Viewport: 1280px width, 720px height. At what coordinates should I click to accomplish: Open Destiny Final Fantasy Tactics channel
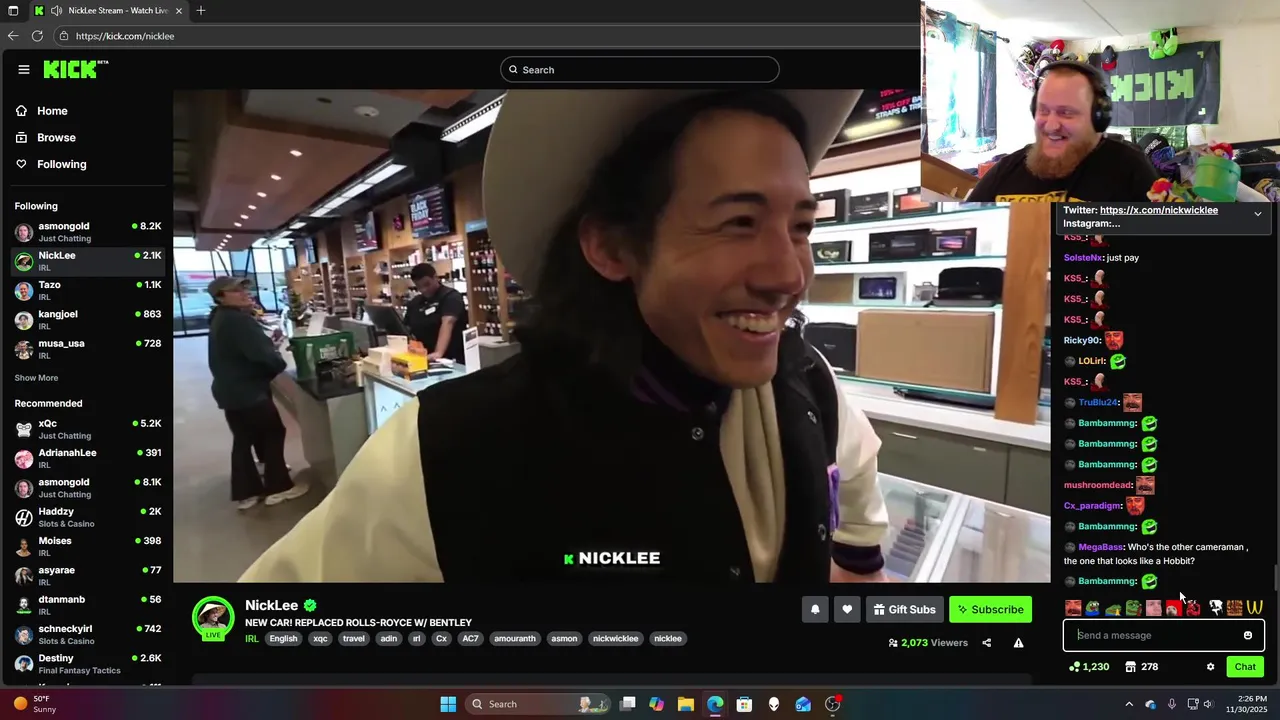(87, 663)
